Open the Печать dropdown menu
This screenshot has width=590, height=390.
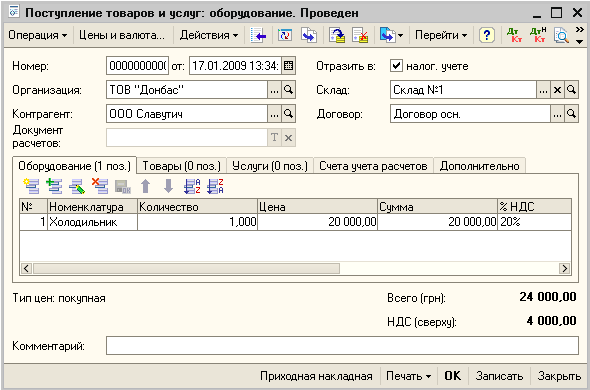click(x=409, y=376)
